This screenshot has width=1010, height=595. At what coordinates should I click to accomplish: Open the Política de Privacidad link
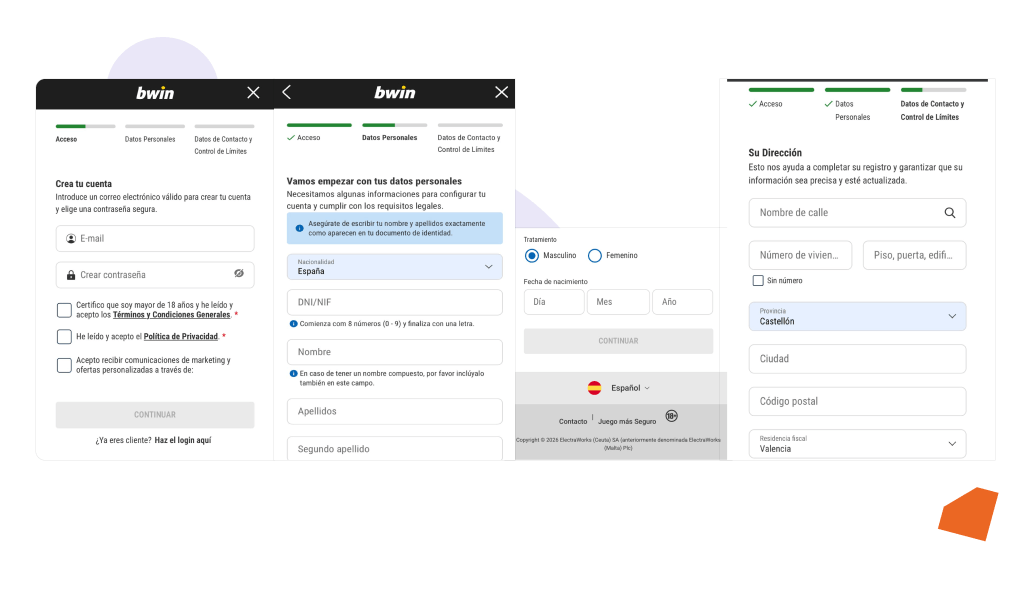(180, 337)
